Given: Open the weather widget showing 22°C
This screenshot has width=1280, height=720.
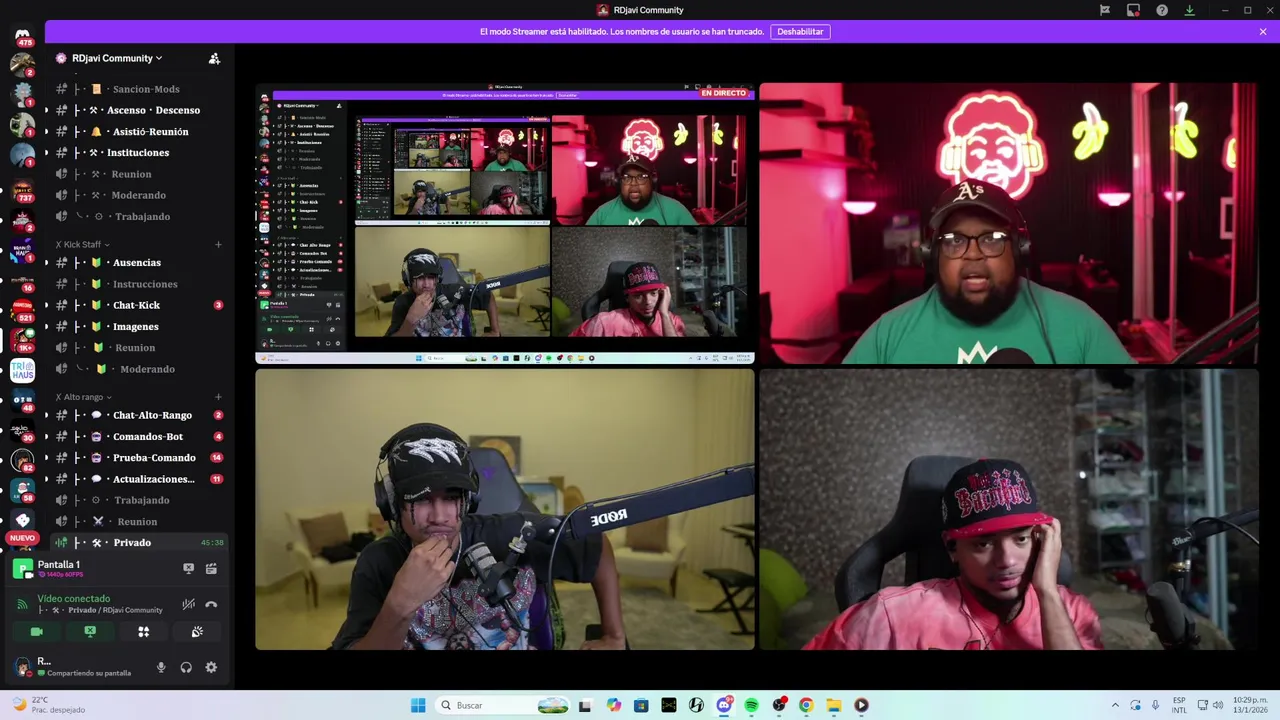Looking at the screenshot, I should click(48, 705).
